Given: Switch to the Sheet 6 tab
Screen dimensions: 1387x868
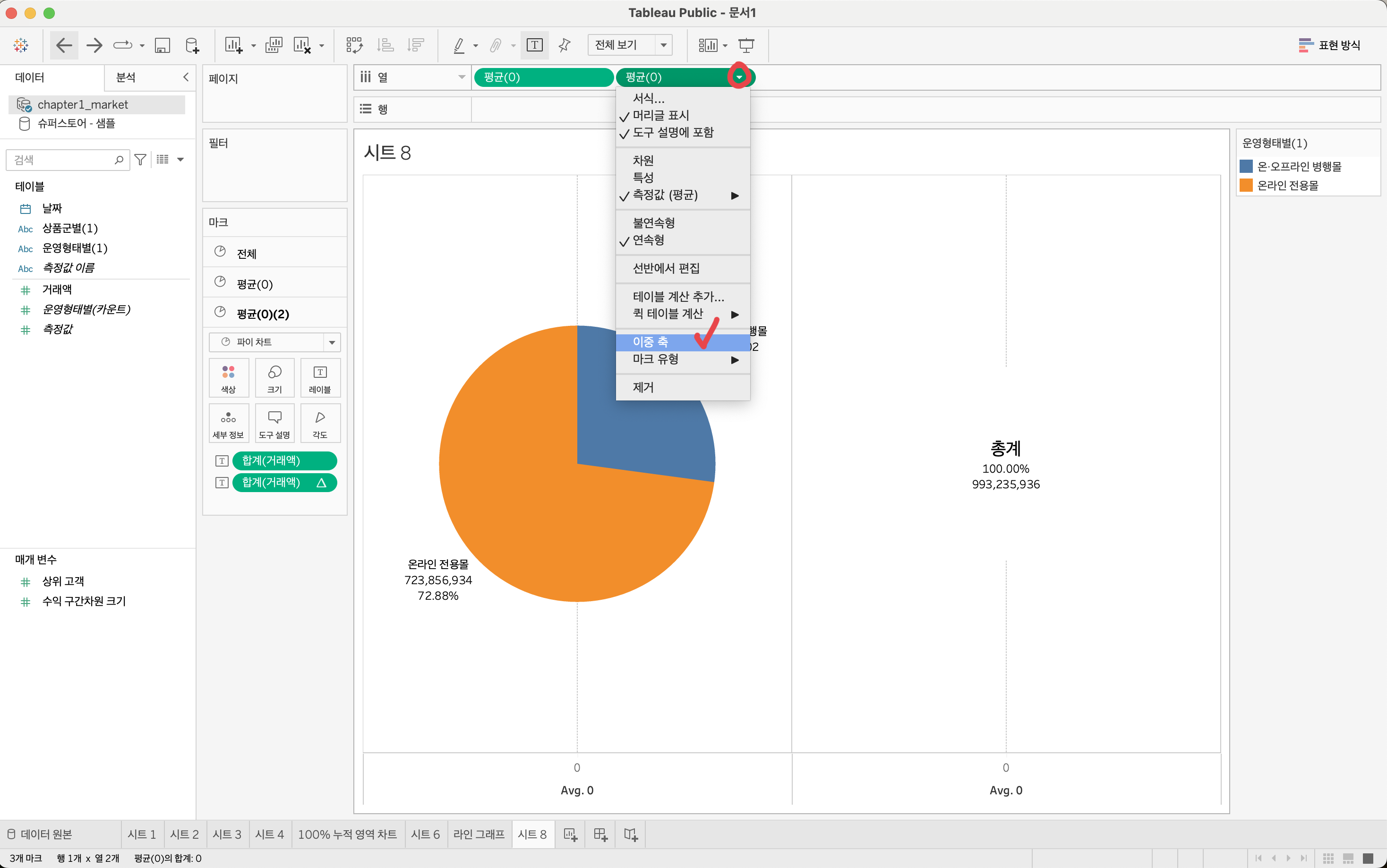Looking at the screenshot, I should tap(425, 834).
